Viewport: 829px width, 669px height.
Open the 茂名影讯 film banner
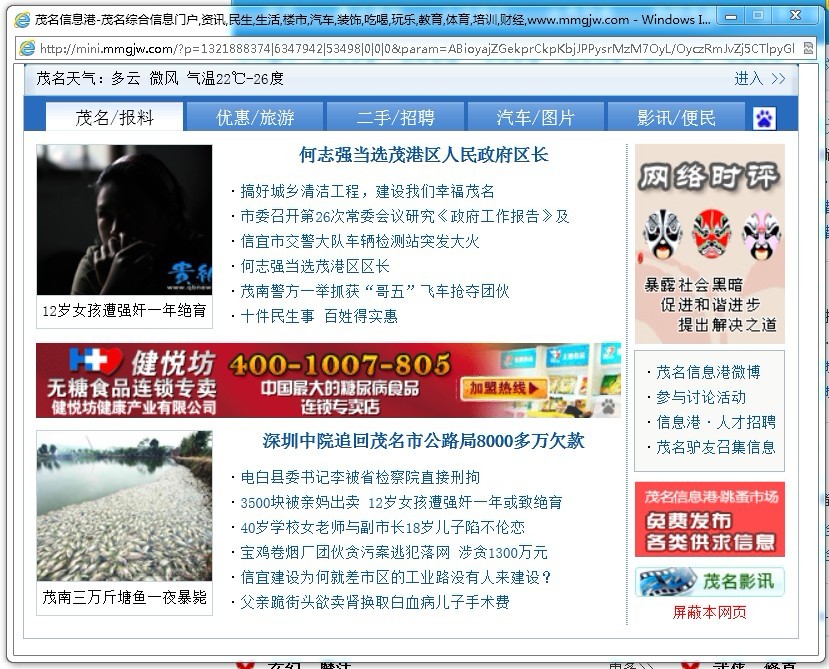pyautogui.click(x=709, y=581)
